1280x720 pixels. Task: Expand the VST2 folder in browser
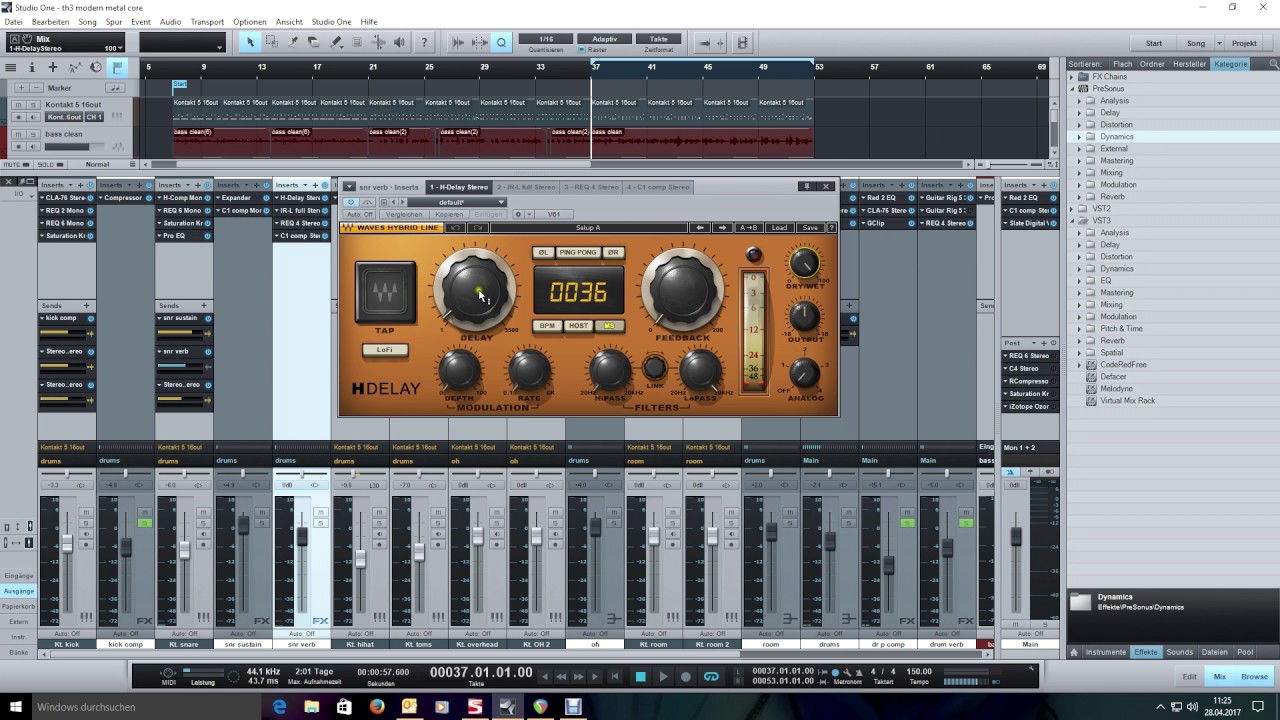tap(1072, 209)
